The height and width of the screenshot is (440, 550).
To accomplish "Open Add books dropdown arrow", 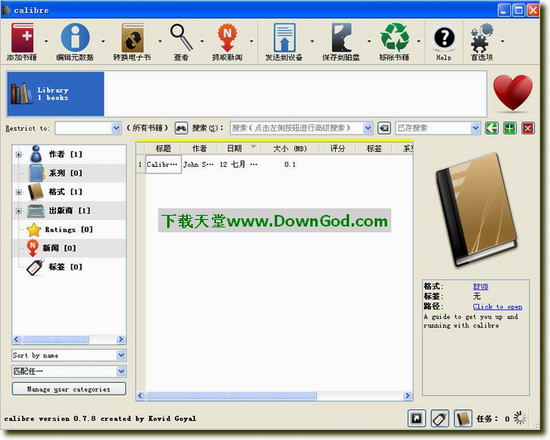I will click(x=46, y=41).
